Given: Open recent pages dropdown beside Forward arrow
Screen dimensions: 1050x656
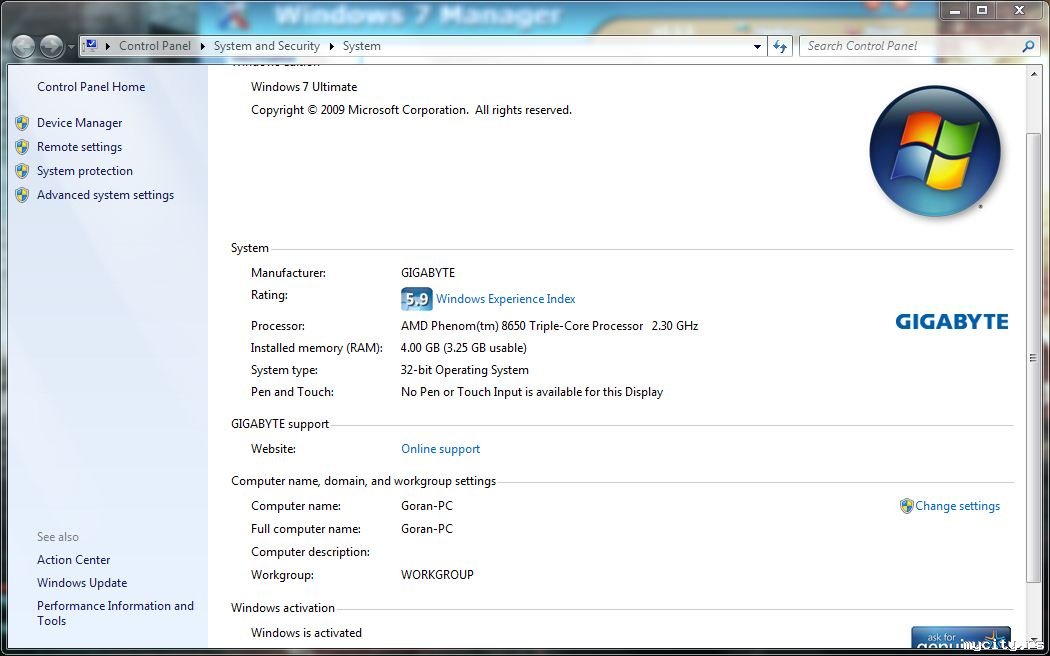Looking at the screenshot, I should coord(70,48).
